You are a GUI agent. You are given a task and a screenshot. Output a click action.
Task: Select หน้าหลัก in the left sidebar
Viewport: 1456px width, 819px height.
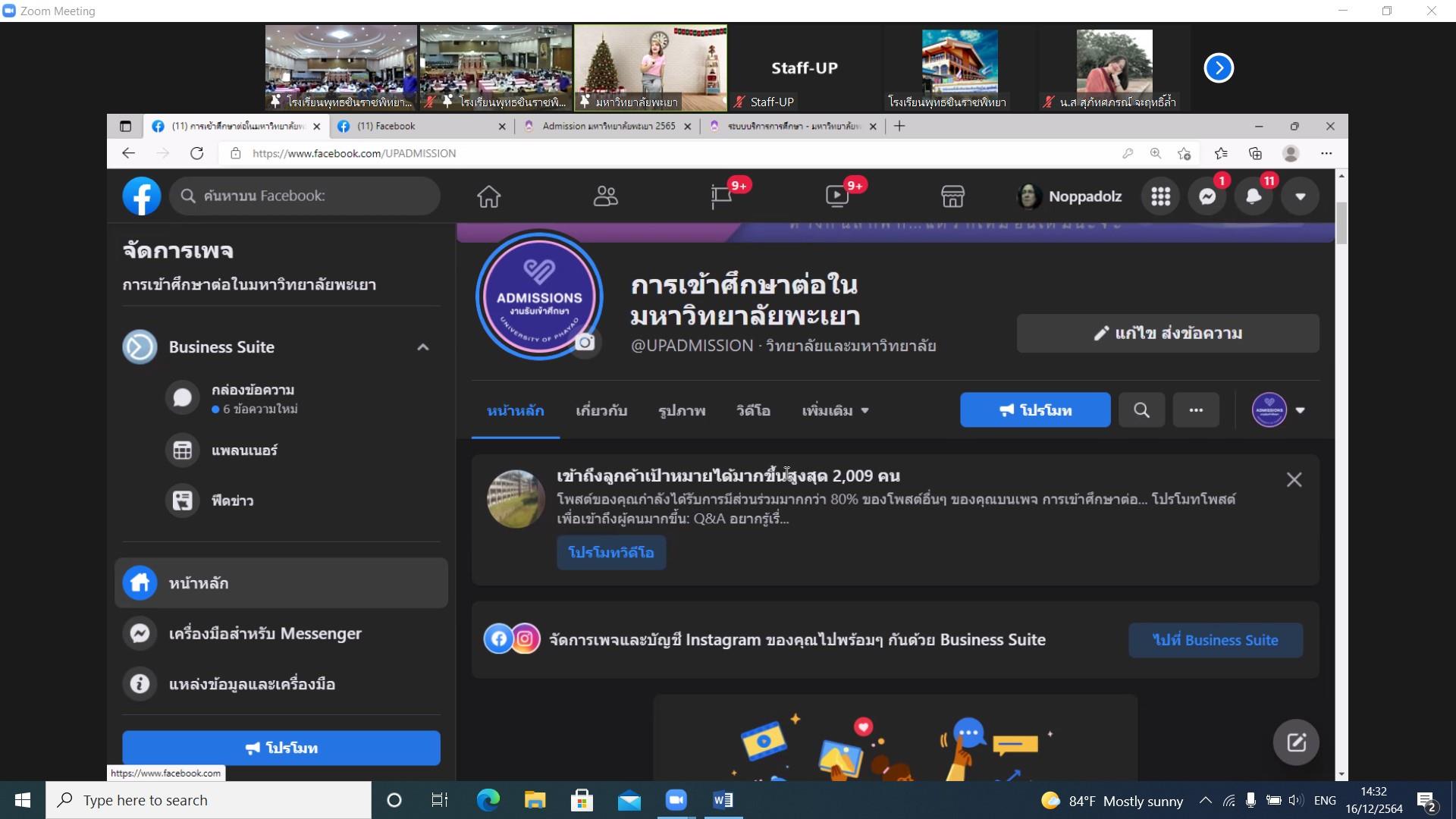pos(281,583)
